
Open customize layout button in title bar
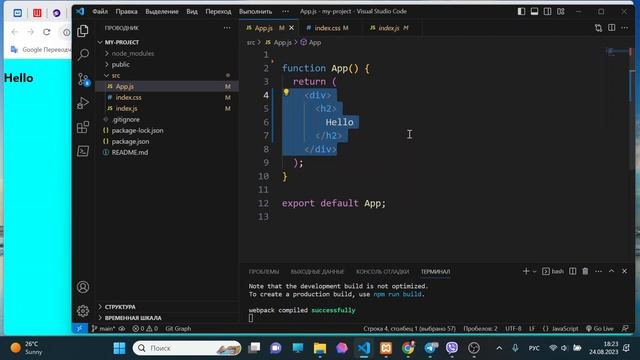pos(561,11)
